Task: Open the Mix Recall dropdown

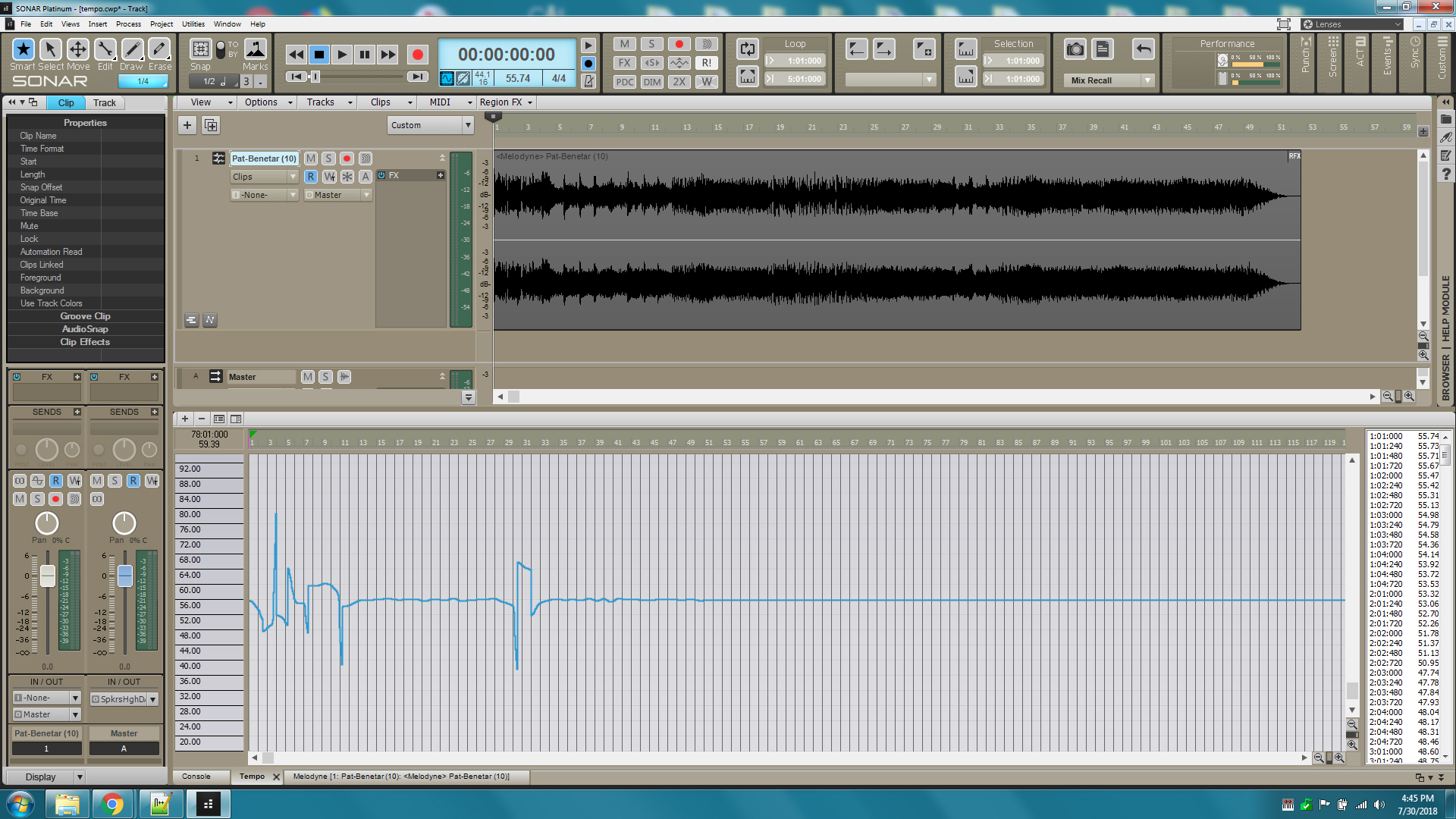Action: click(1147, 80)
